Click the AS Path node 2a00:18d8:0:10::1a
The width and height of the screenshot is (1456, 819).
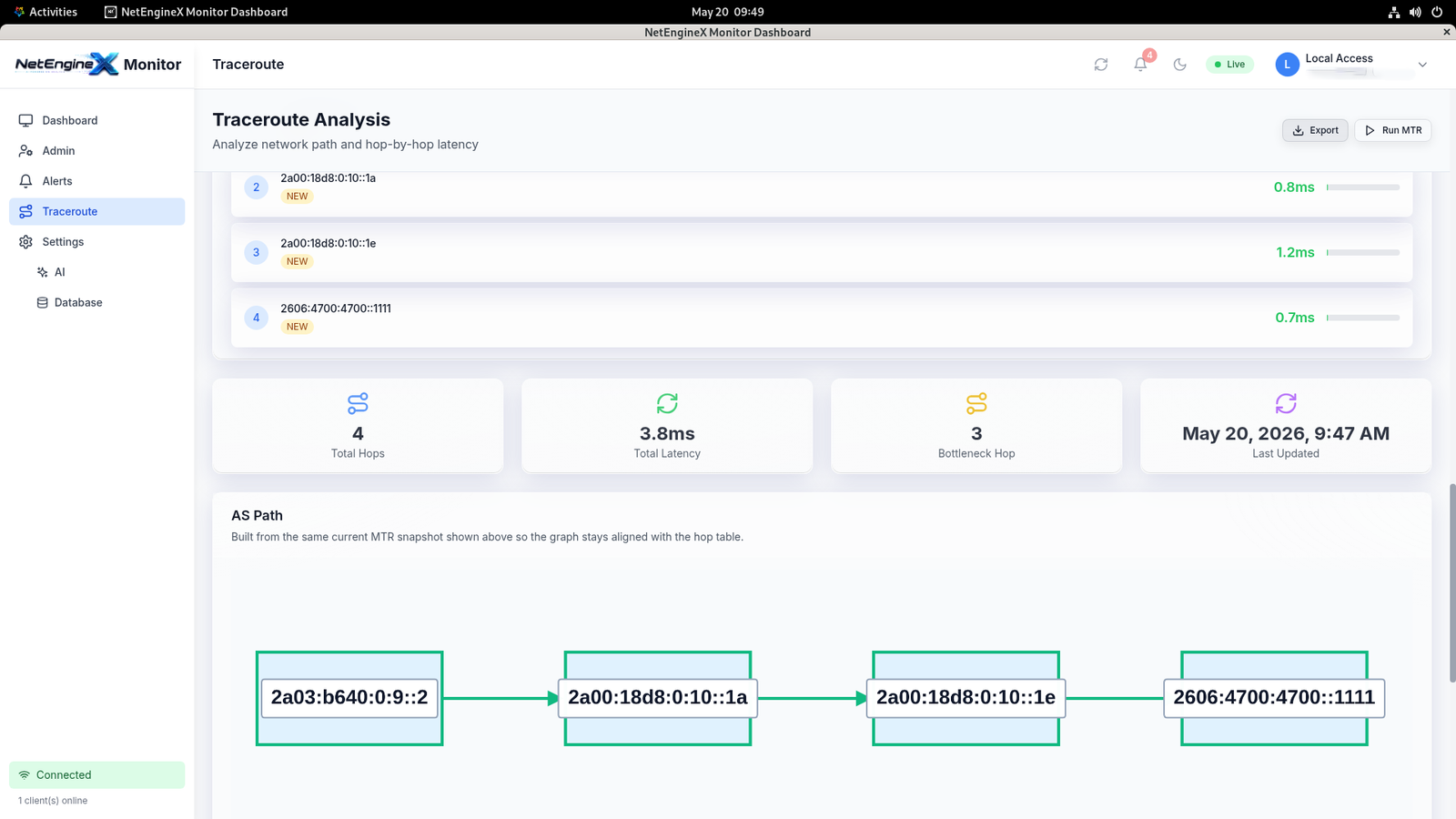657,698
